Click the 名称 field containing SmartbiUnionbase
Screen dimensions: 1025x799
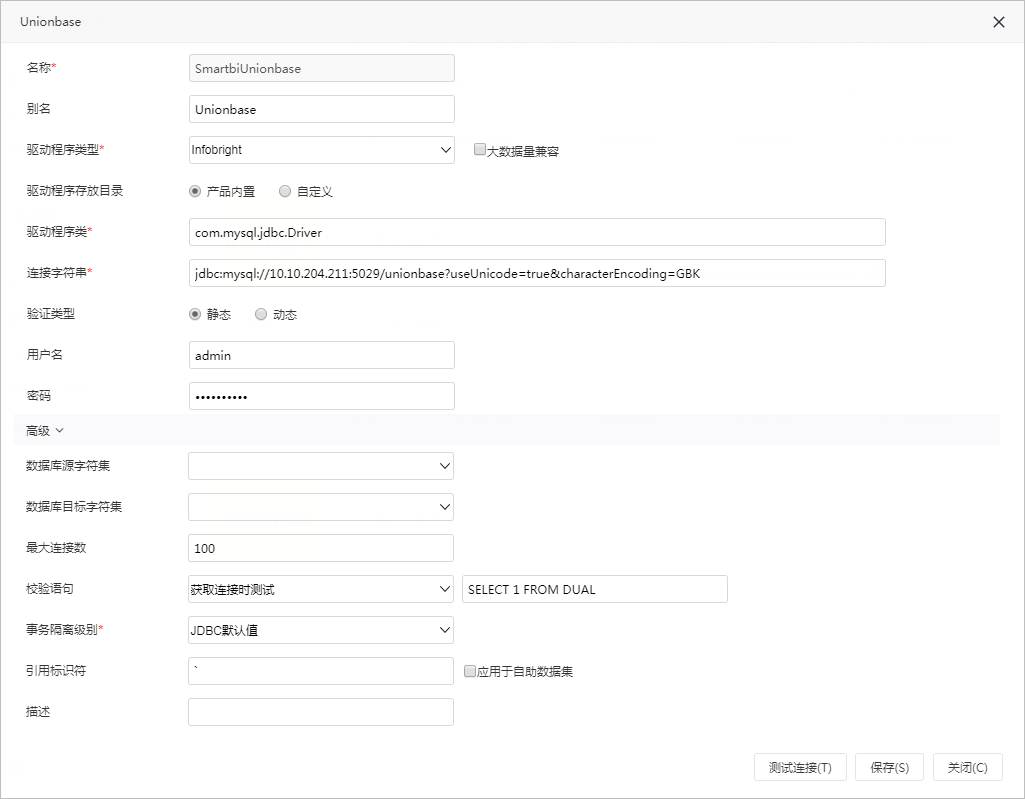(322, 68)
